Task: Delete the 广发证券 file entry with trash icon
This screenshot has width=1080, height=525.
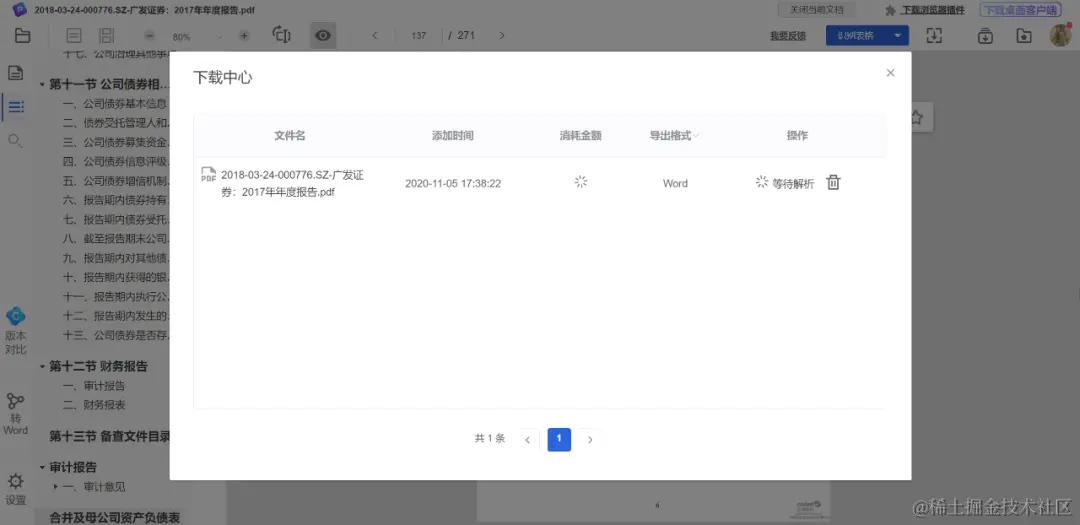Action: point(833,183)
